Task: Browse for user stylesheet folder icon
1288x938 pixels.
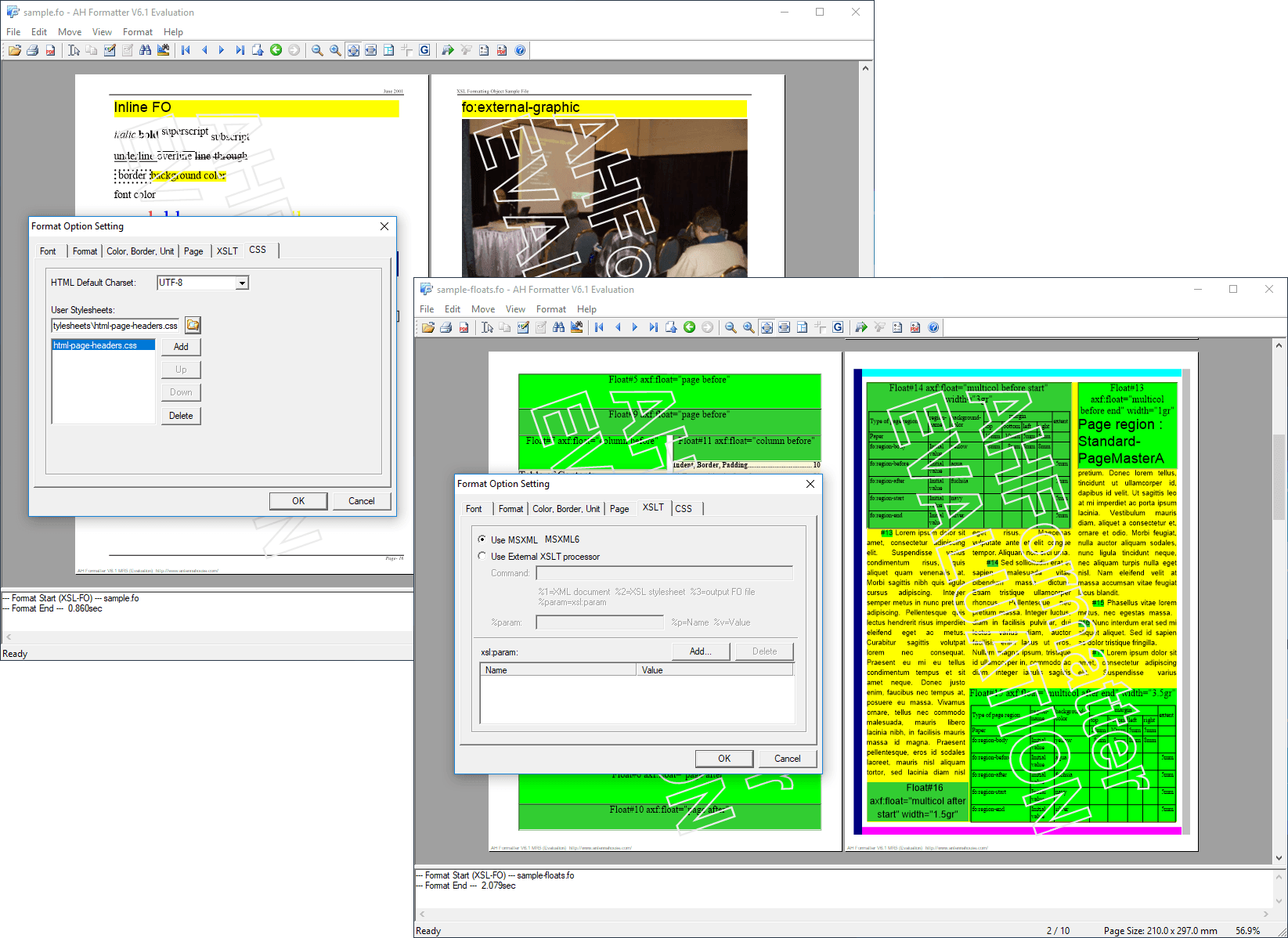Action: [193, 325]
